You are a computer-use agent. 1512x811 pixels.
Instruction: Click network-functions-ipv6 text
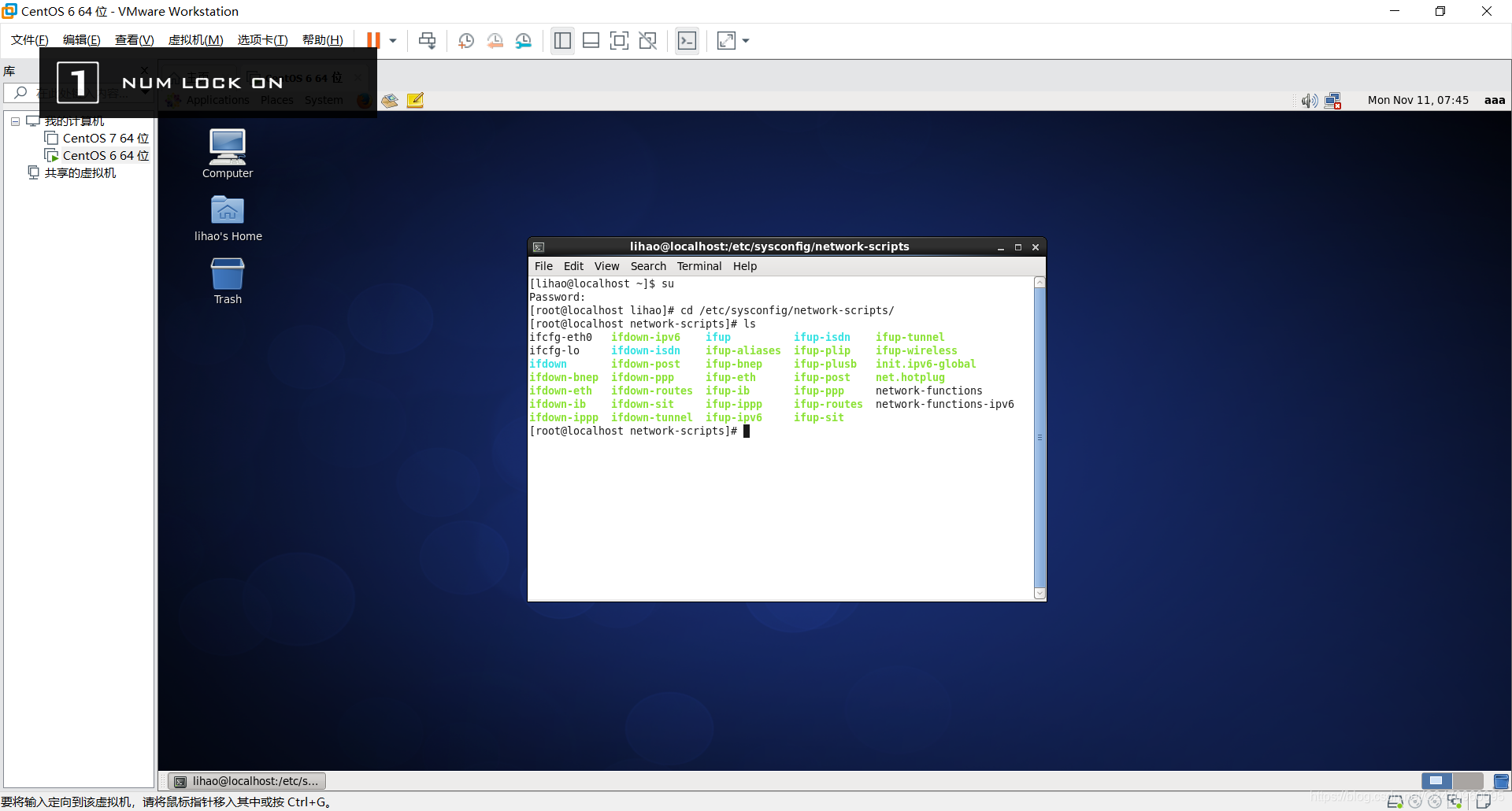pyautogui.click(x=944, y=404)
